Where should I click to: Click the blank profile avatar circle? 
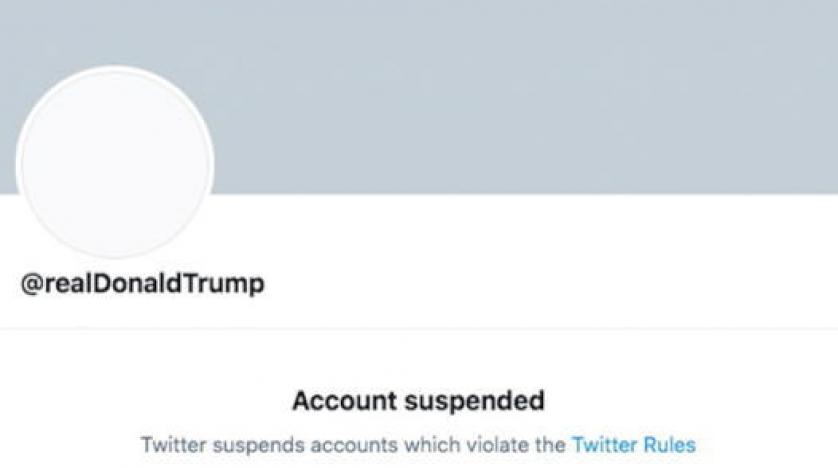pos(115,163)
